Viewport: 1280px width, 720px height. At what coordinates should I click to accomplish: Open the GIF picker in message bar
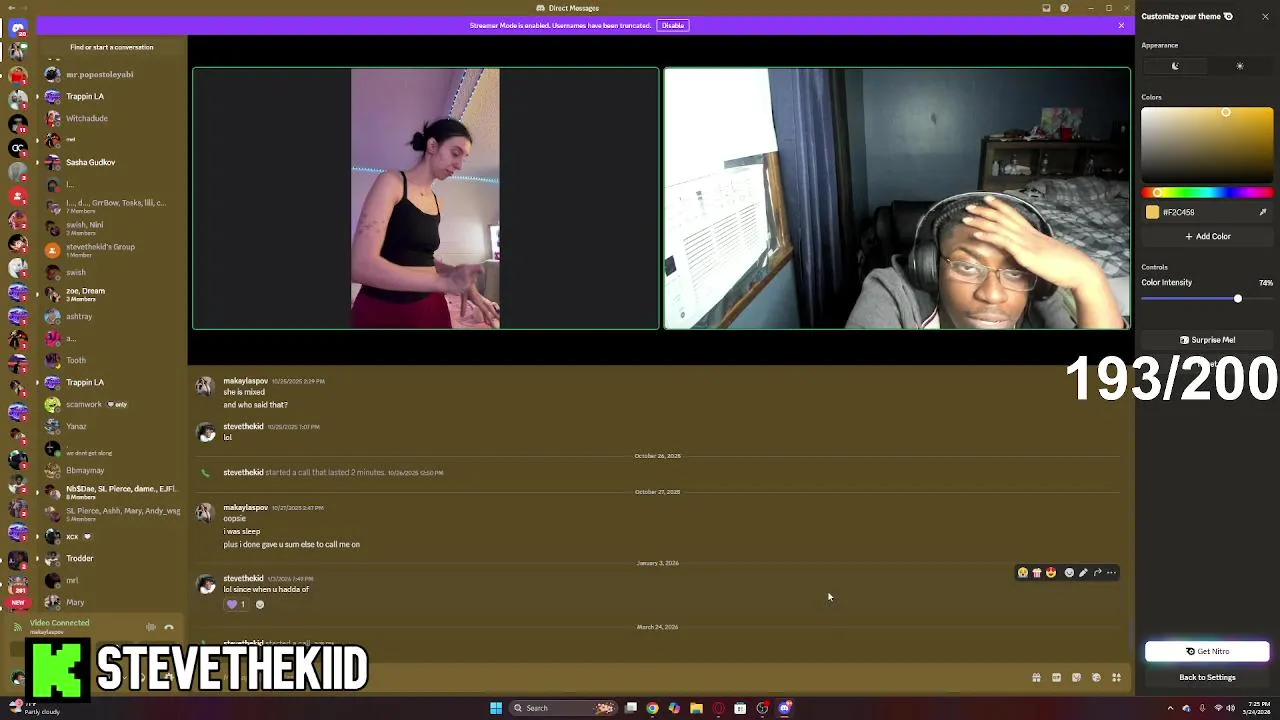tap(1056, 677)
